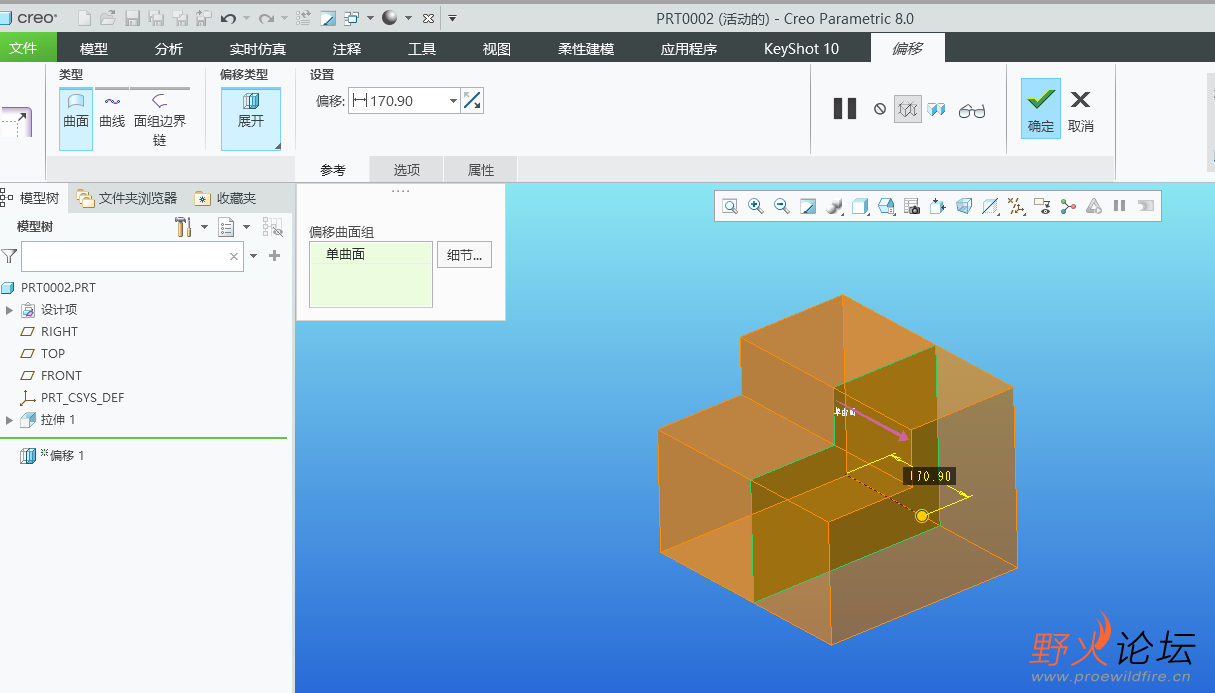Switch to the 模型 ribbon tab
This screenshot has height=693, width=1215.
pyautogui.click(x=94, y=48)
